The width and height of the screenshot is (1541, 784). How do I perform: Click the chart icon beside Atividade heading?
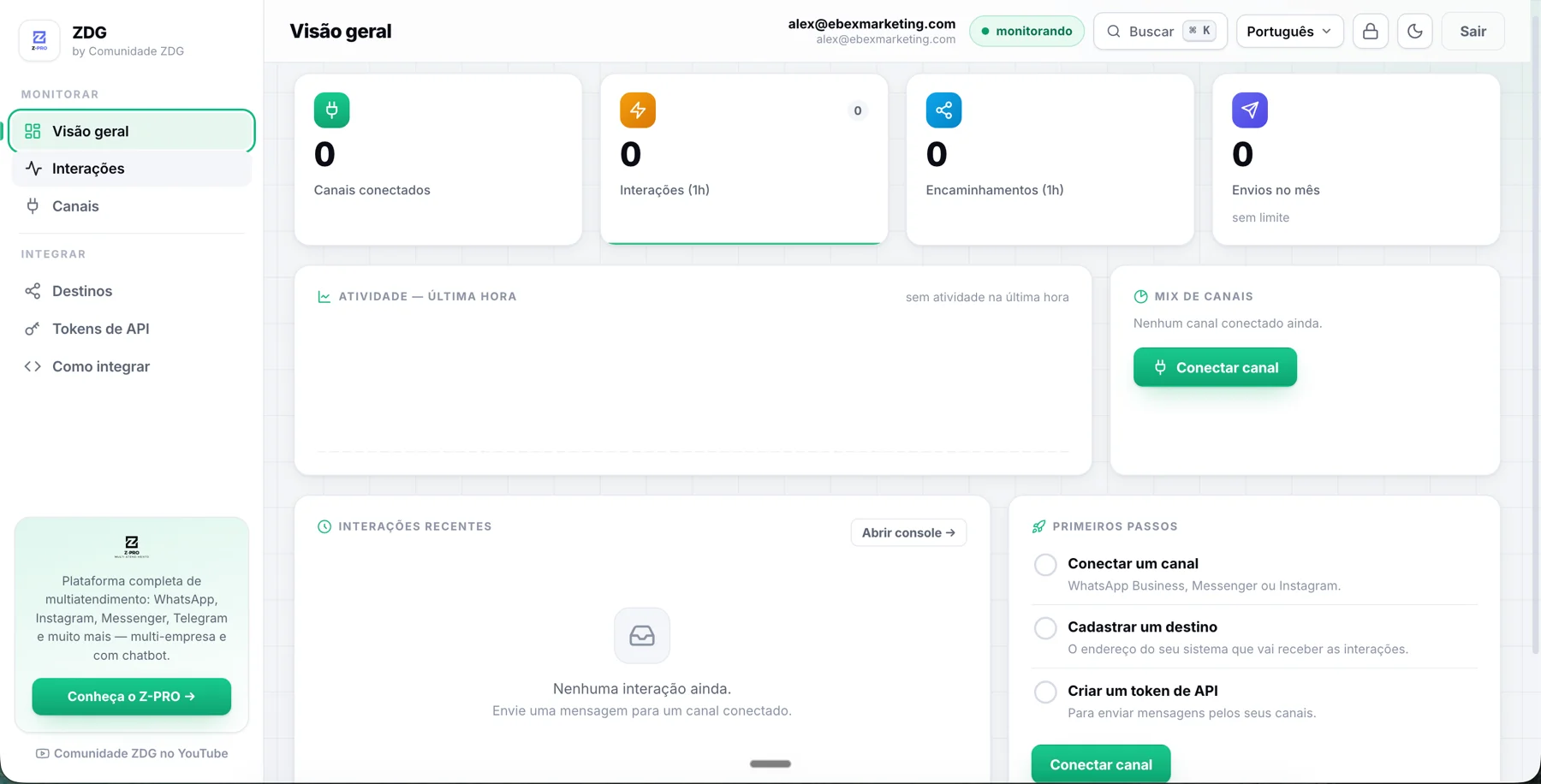pyautogui.click(x=324, y=297)
